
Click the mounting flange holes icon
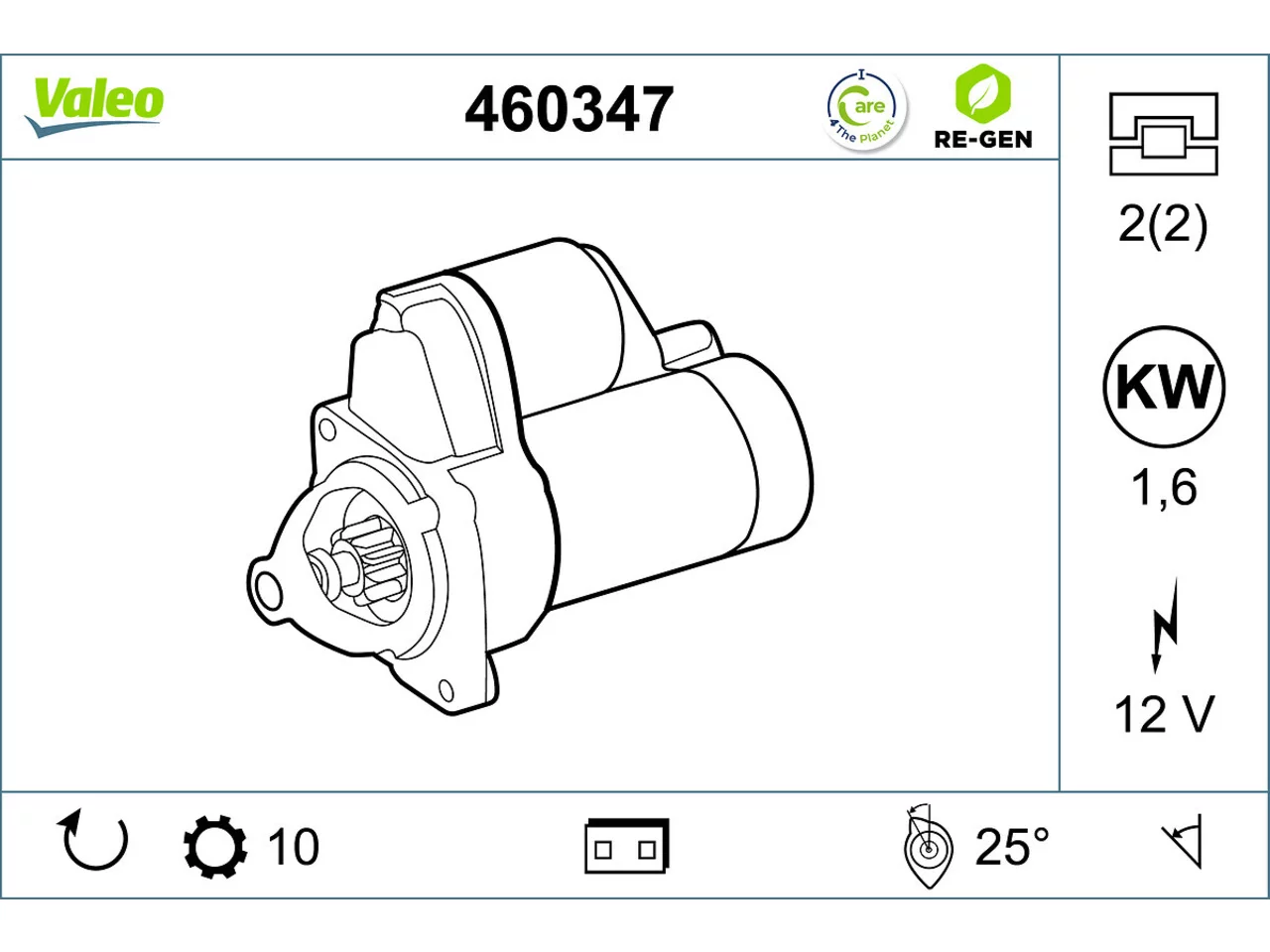[1164, 134]
